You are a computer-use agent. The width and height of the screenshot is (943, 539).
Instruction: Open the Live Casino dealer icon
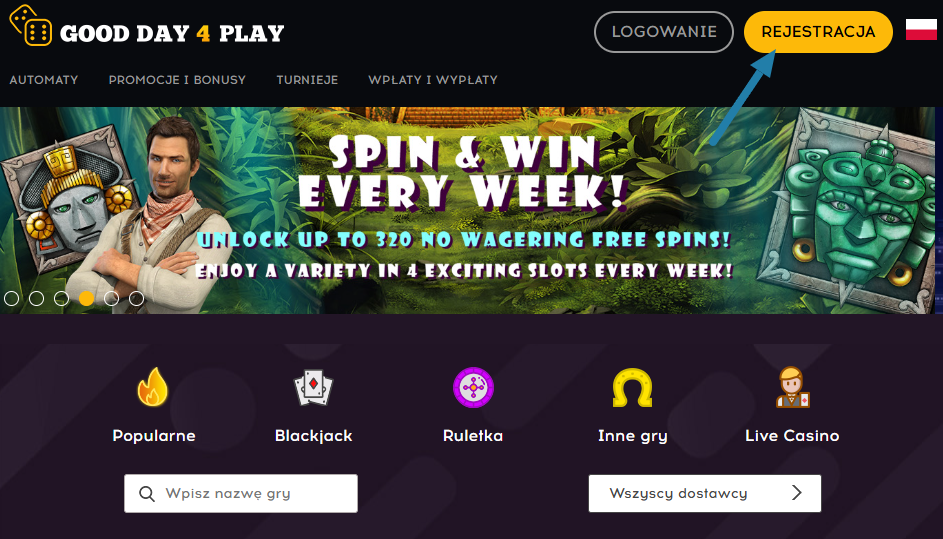(x=792, y=387)
